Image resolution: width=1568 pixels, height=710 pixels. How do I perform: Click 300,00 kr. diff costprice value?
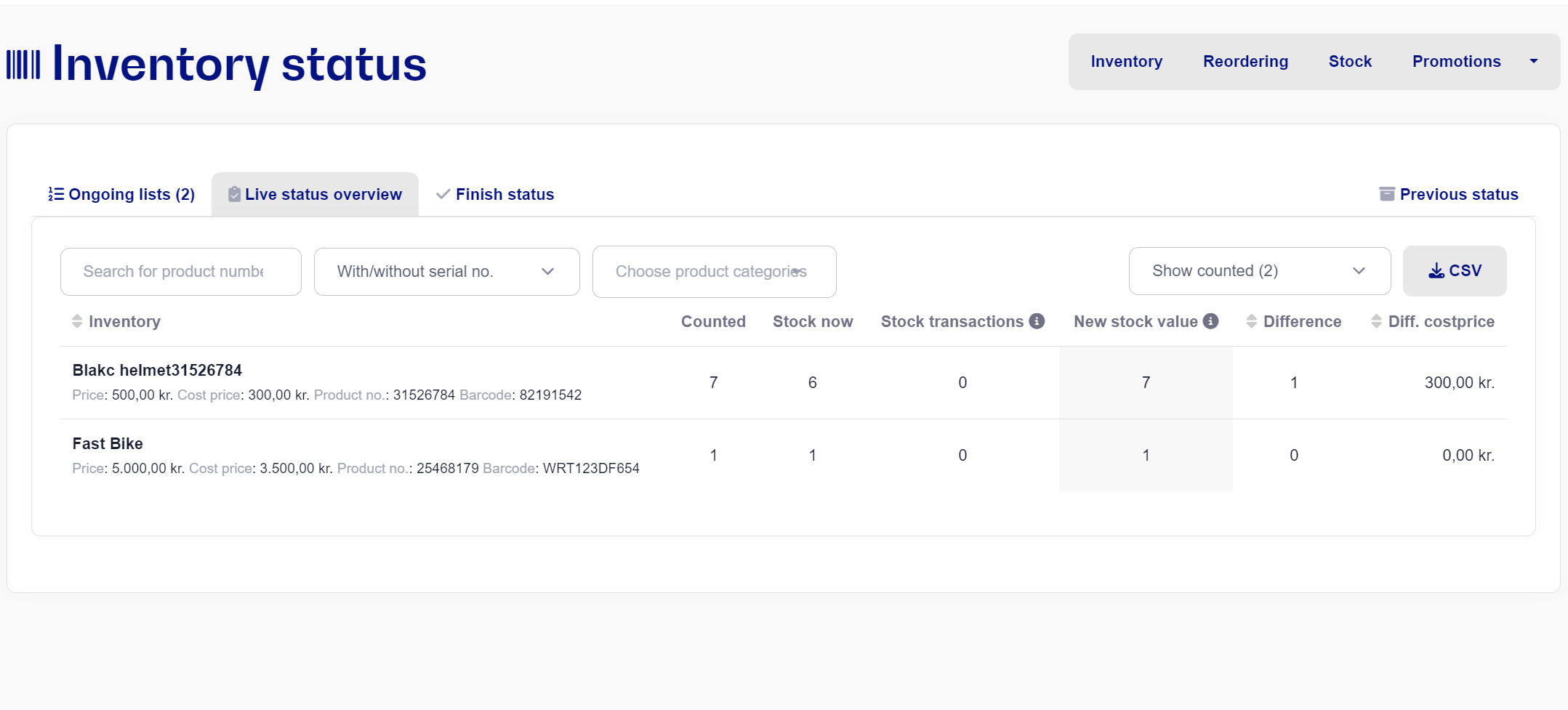click(x=1460, y=382)
